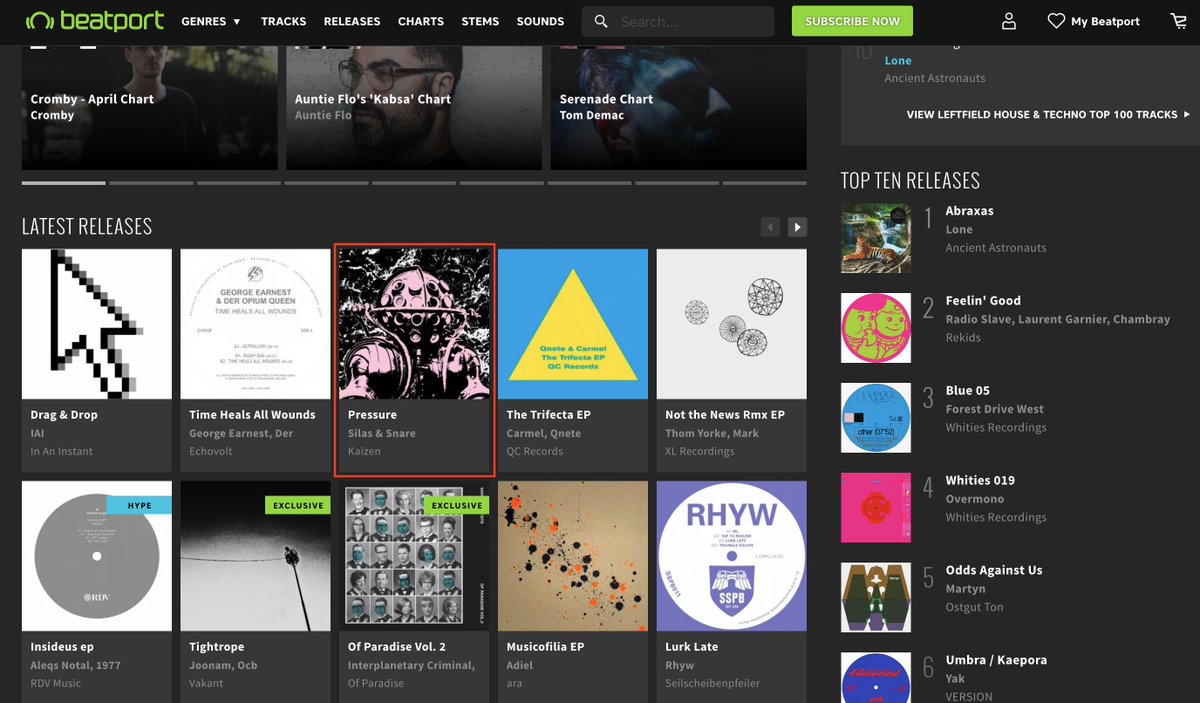Open Odds Against Us cover thumbnail
The height and width of the screenshot is (703, 1200).
pyautogui.click(x=876, y=598)
